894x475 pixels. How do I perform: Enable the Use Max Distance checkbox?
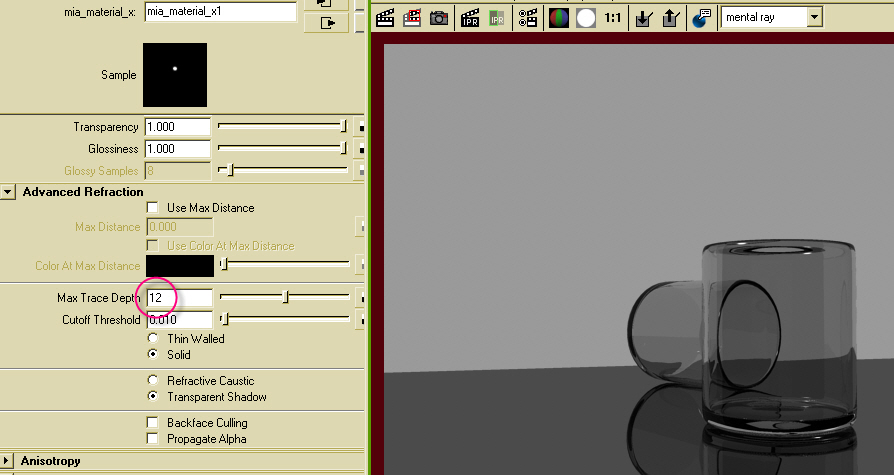[152, 208]
